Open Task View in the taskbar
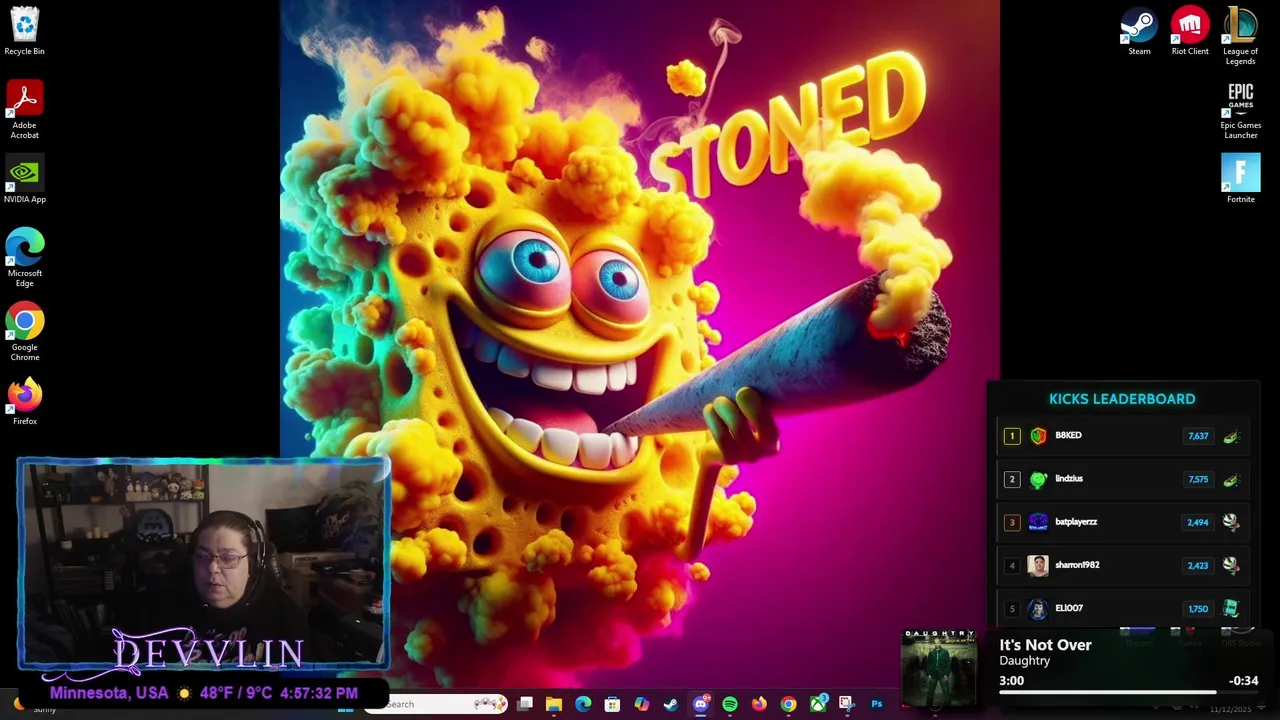The height and width of the screenshot is (720, 1280). point(525,704)
